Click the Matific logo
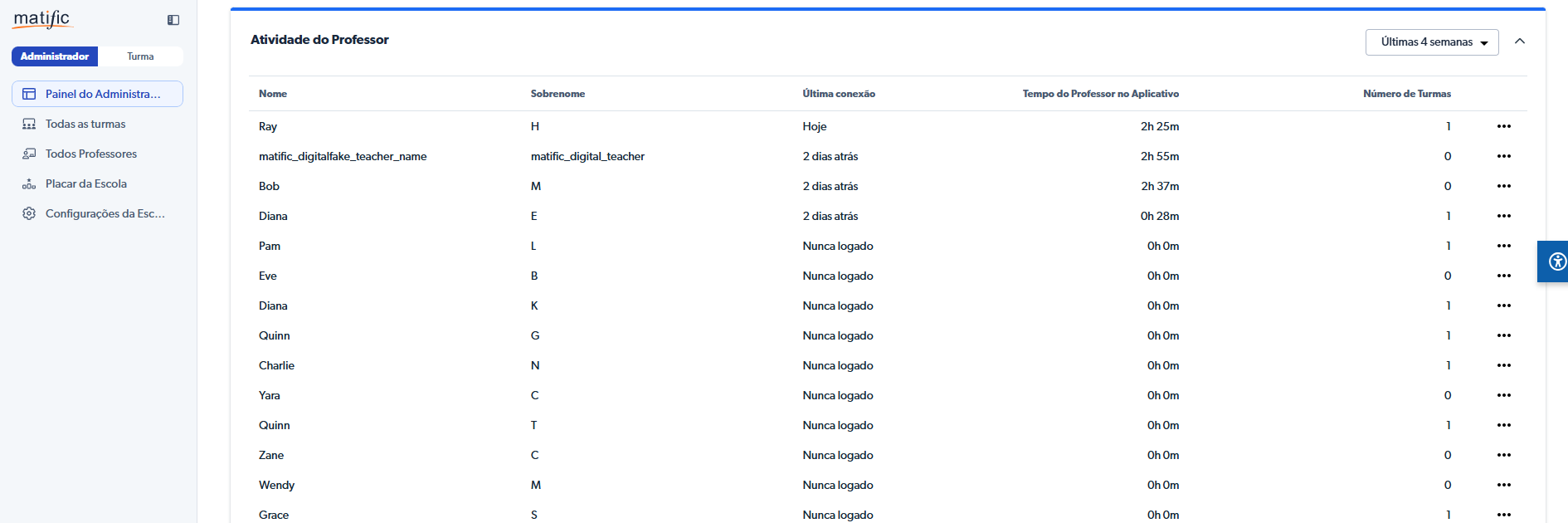 [x=42, y=19]
